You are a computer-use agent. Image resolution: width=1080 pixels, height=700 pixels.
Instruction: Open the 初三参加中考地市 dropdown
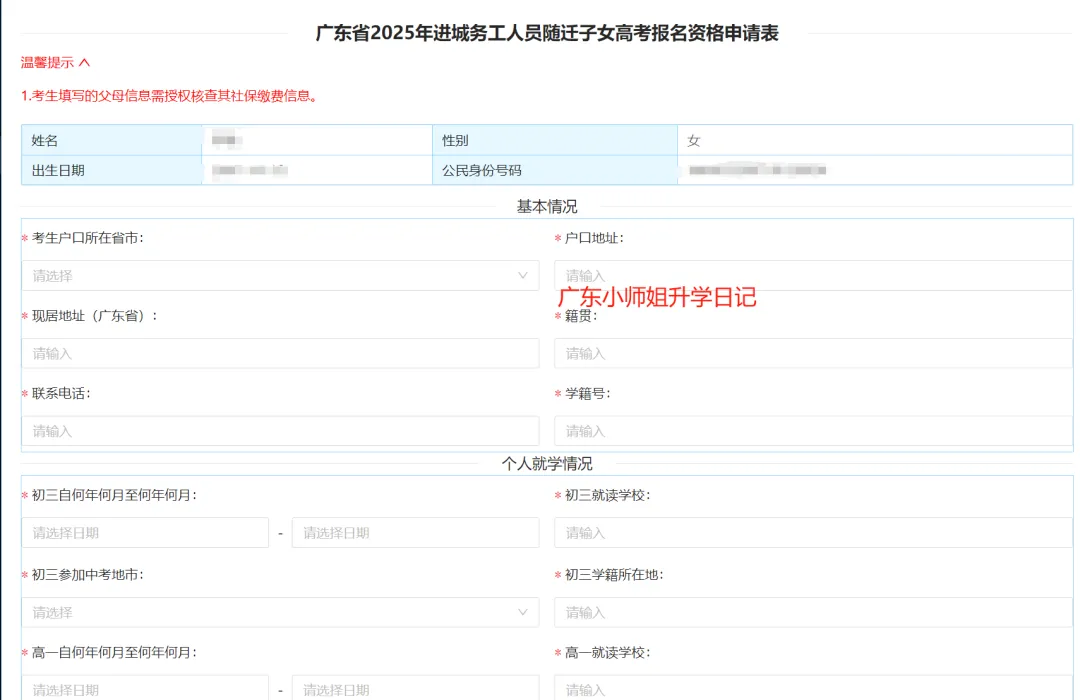[280, 612]
